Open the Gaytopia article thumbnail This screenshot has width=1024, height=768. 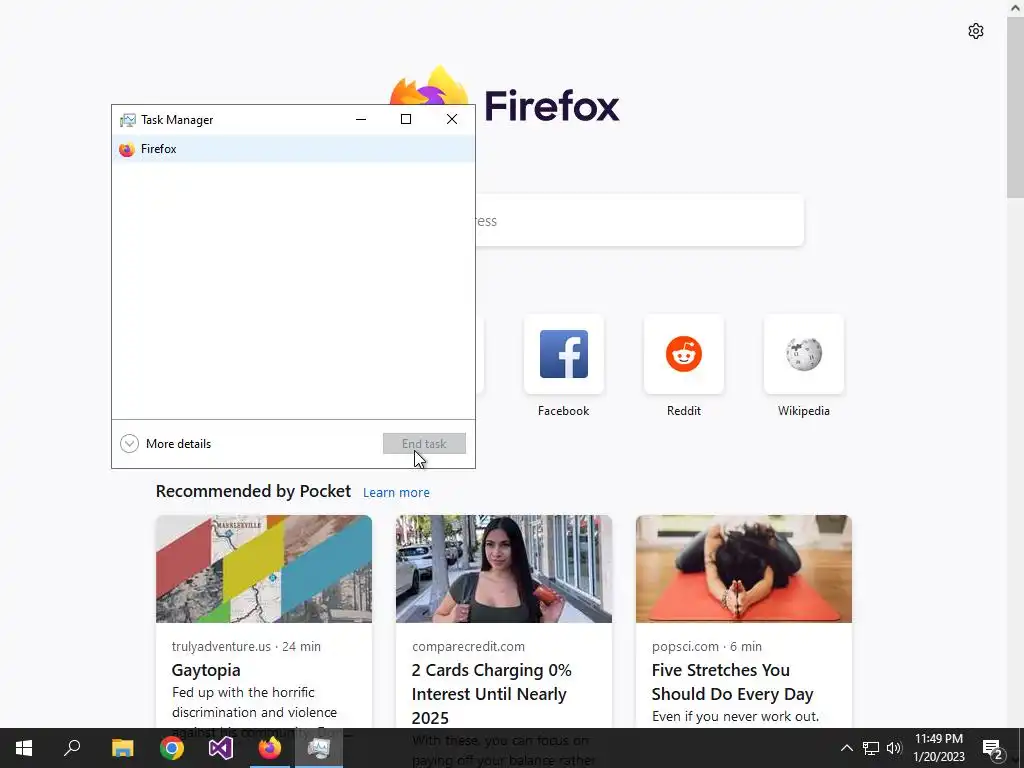264,569
